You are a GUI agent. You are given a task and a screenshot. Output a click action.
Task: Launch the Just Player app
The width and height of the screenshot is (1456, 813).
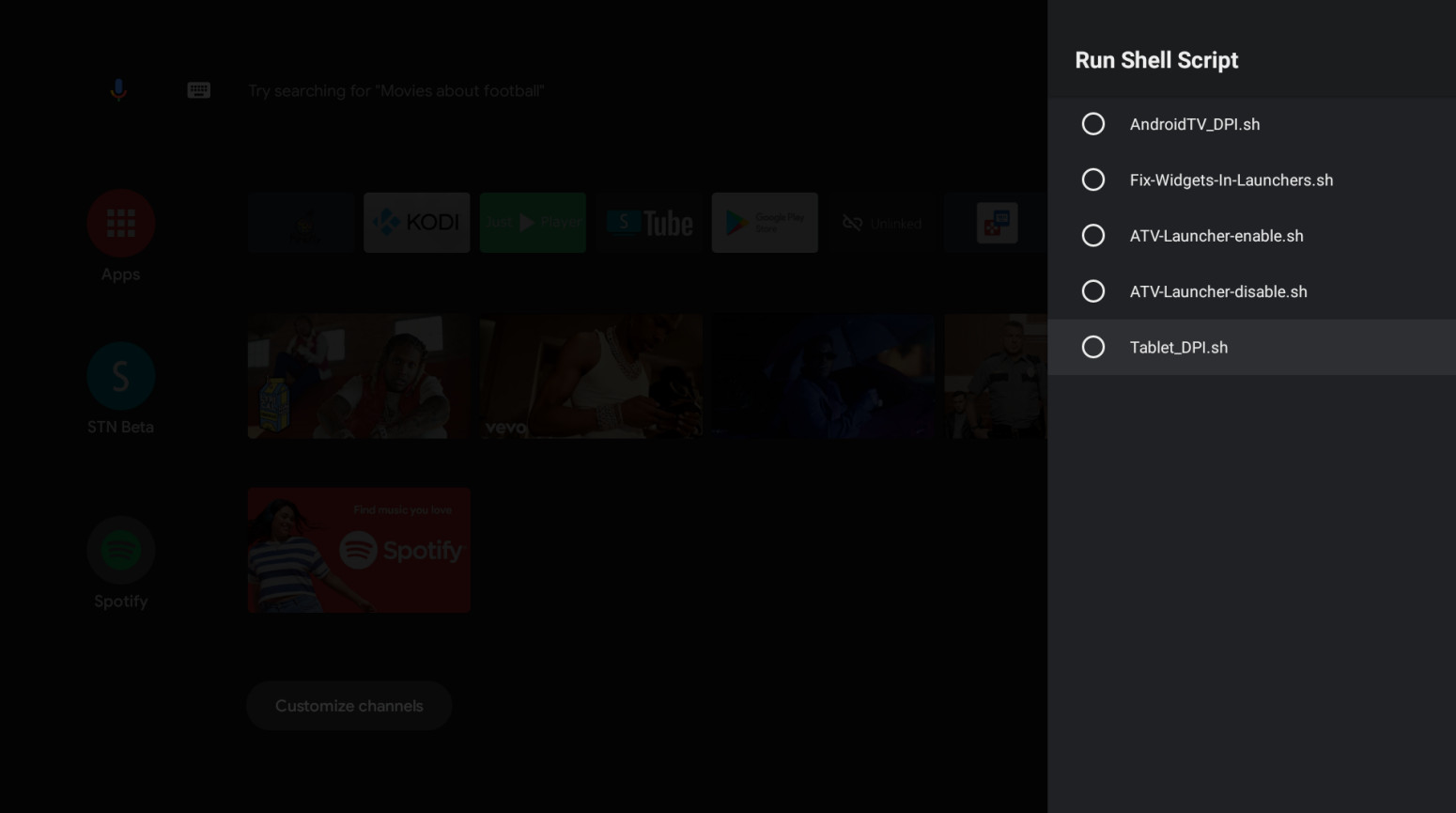[533, 223]
